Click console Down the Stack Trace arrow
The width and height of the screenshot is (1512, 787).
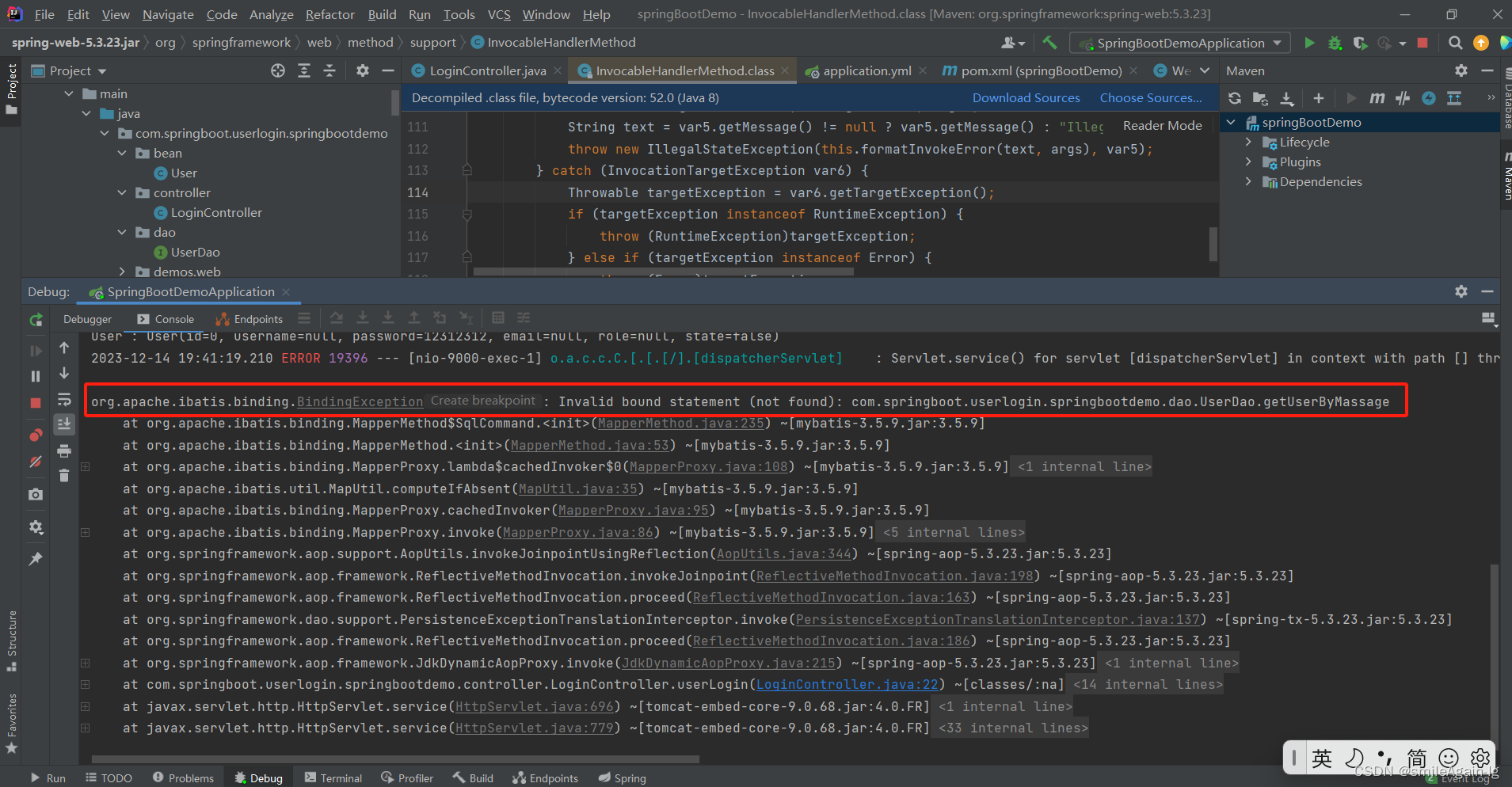coord(64,373)
